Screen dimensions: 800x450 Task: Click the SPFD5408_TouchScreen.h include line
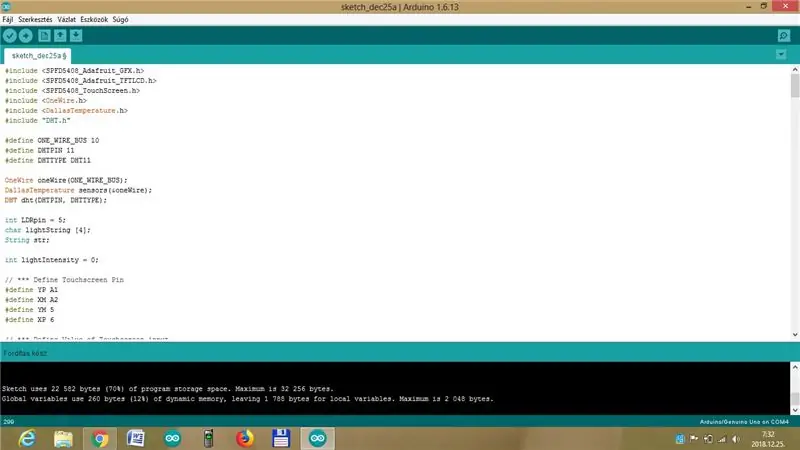(72, 90)
